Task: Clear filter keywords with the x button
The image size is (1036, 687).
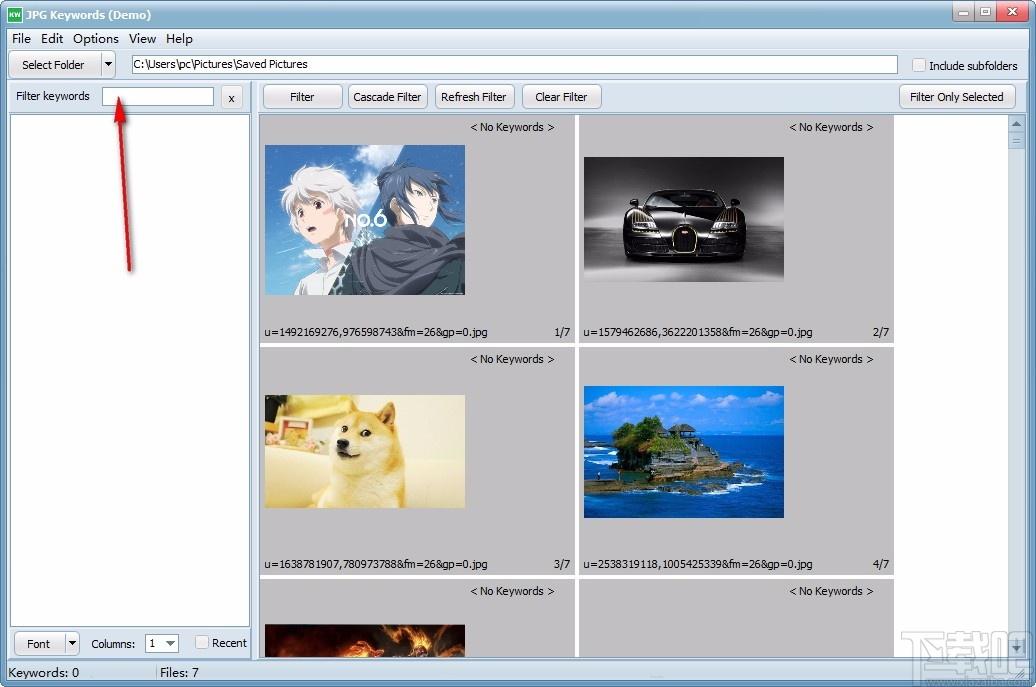Action: 231,98
